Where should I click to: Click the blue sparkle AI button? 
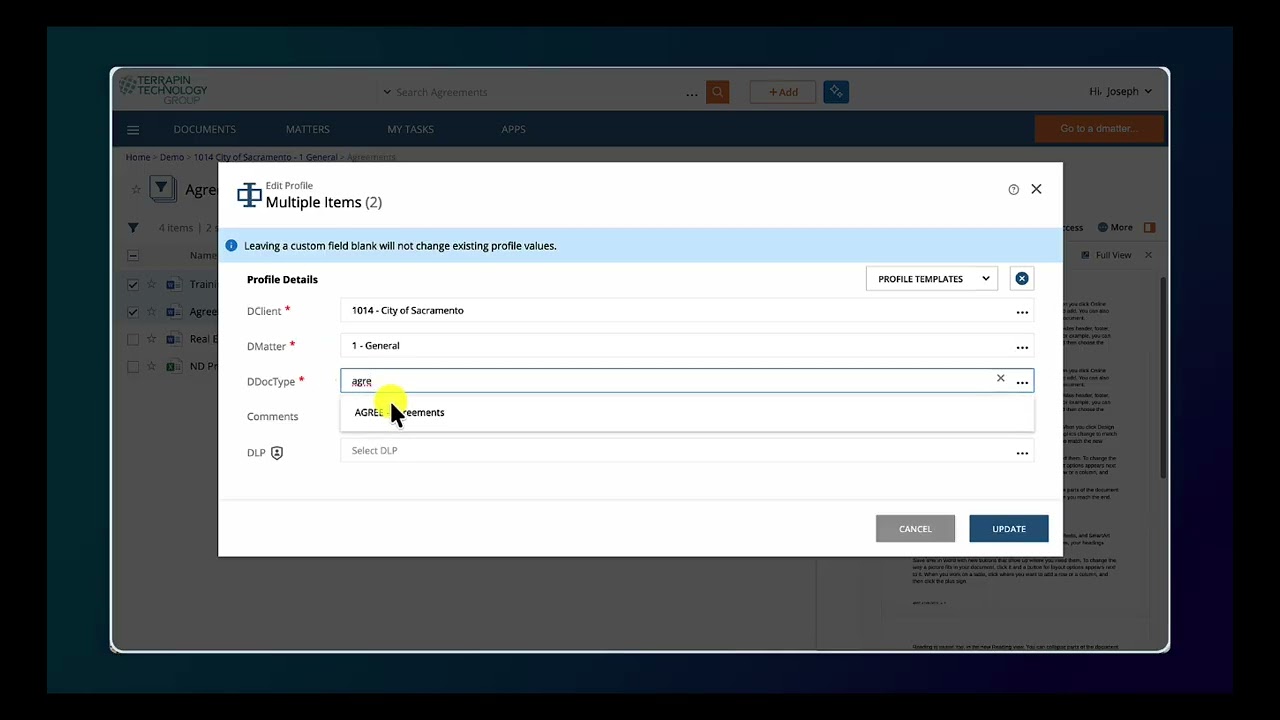[836, 92]
